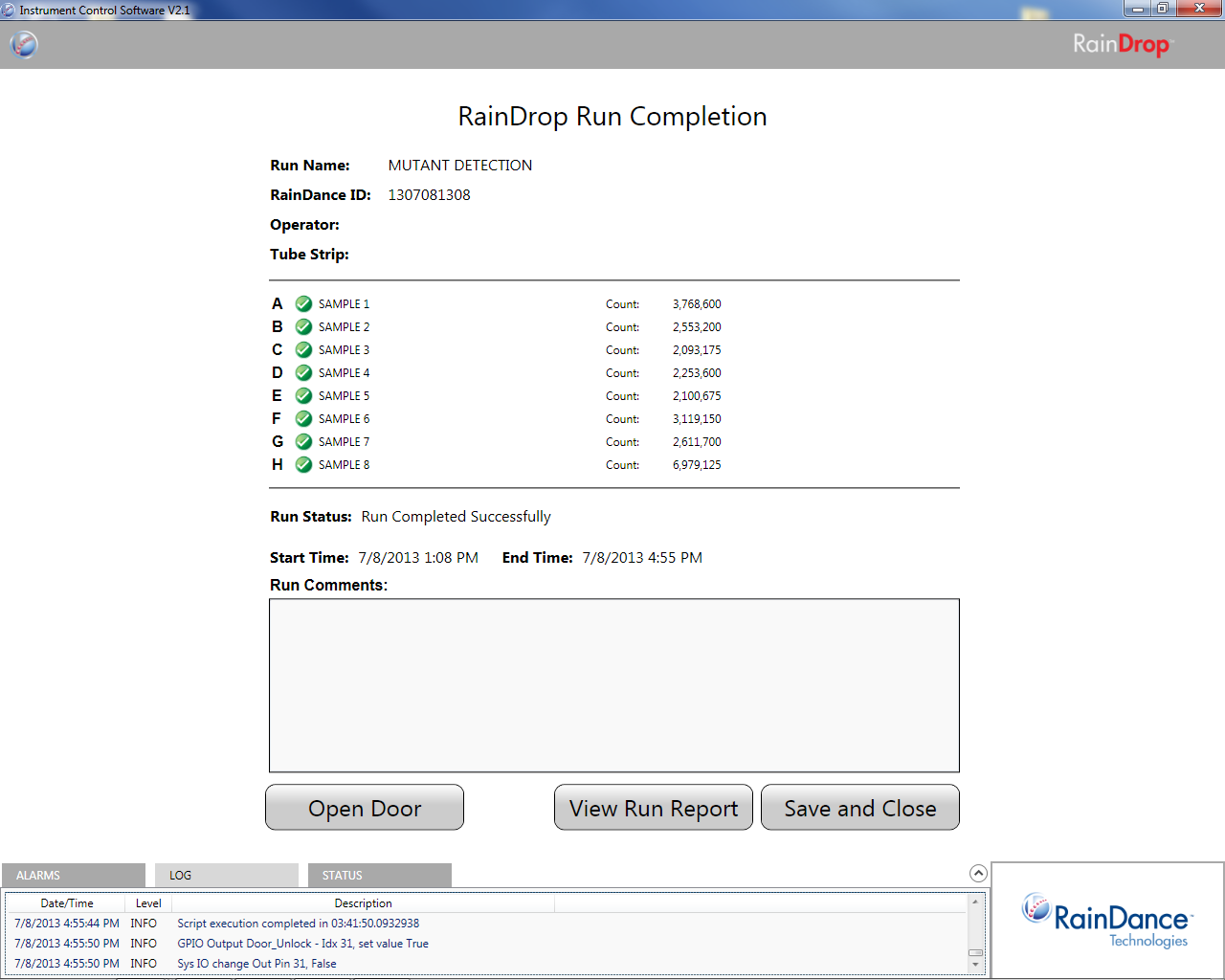Image resolution: width=1225 pixels, height=980 pixels.
Task: Open the LOG tab
Action: (227, 876)
